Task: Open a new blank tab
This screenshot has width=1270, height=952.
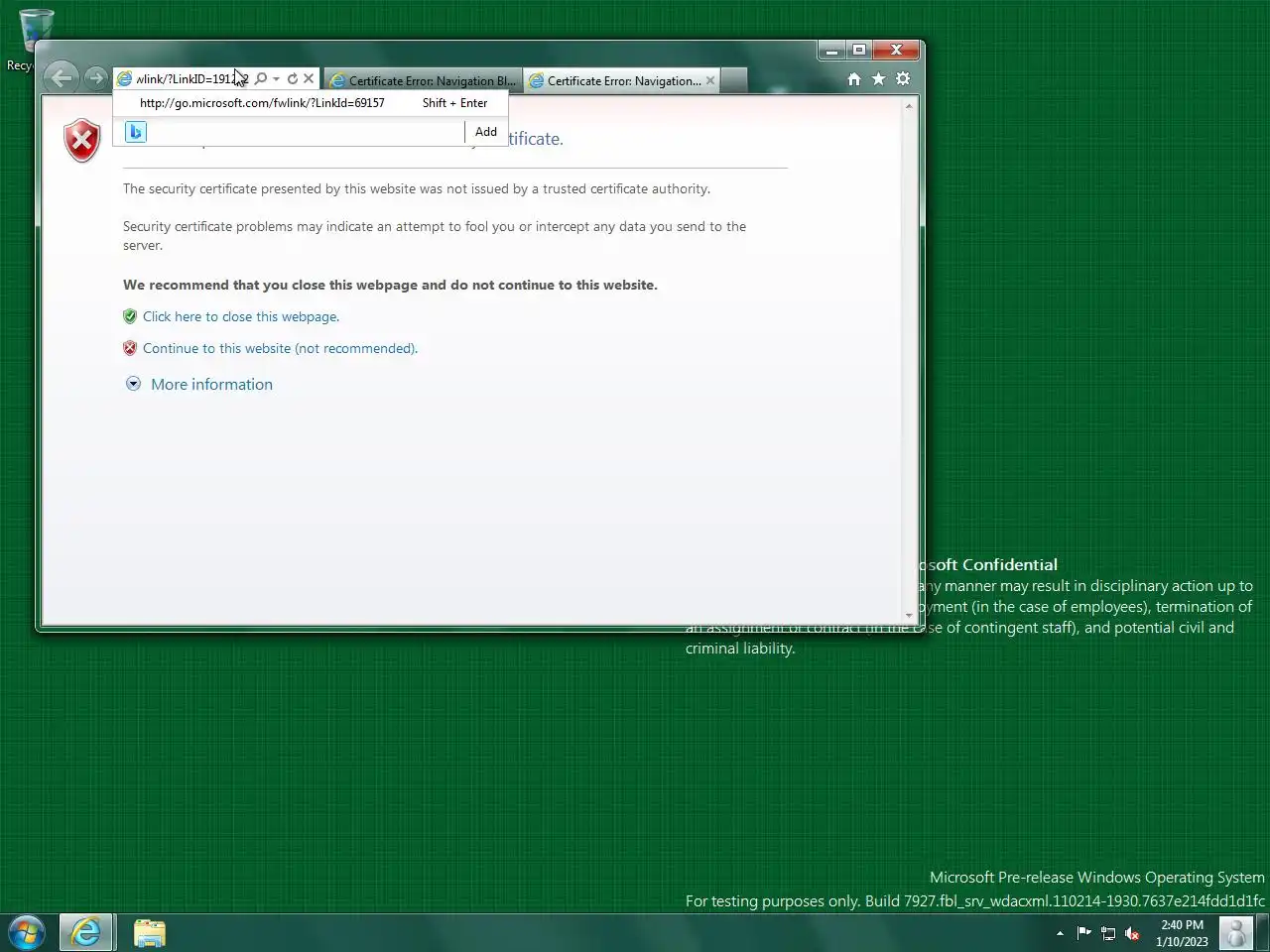Action: 733,81
